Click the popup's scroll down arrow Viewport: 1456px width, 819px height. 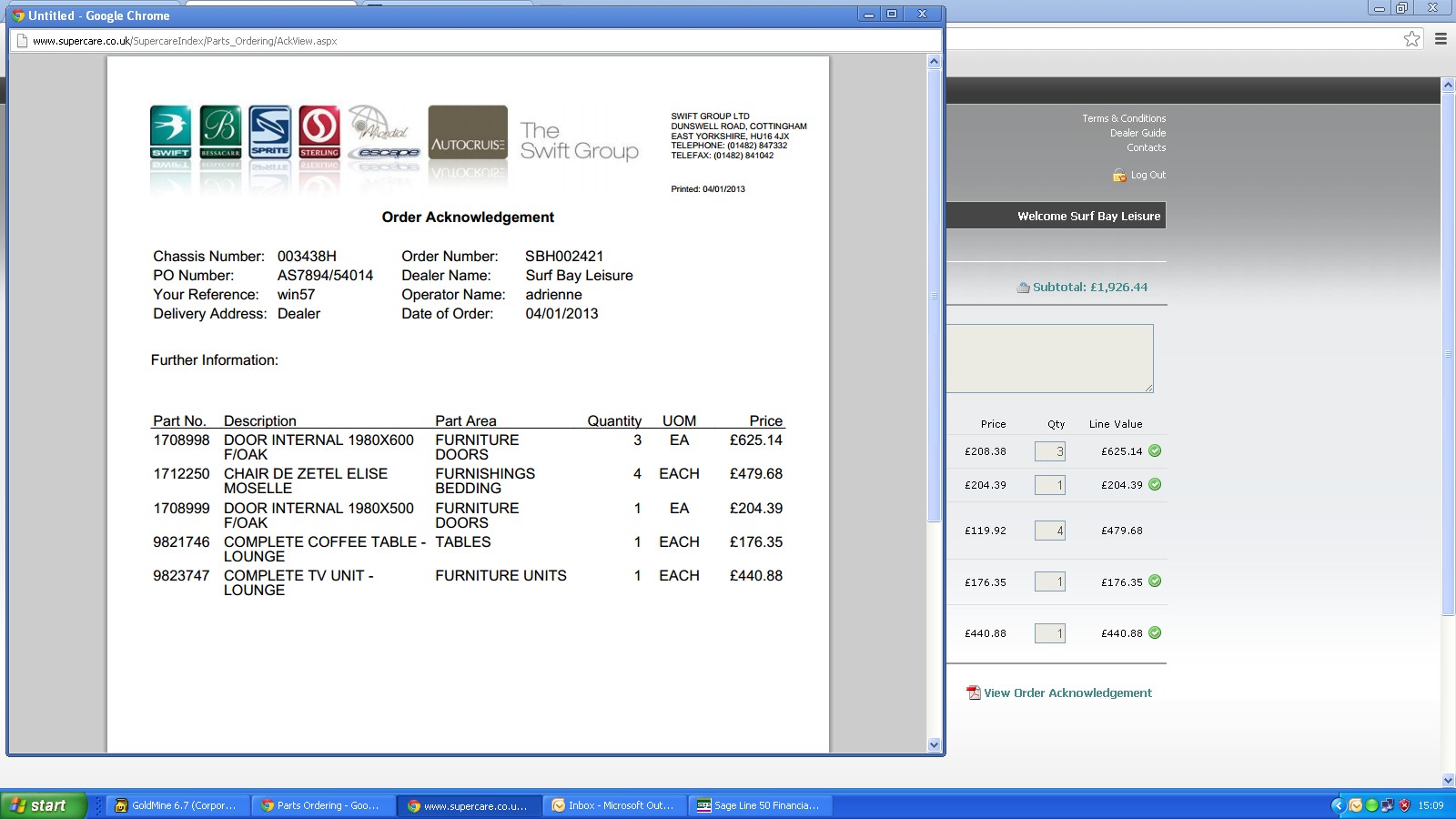pyautogui.click(x=934, y=744)
